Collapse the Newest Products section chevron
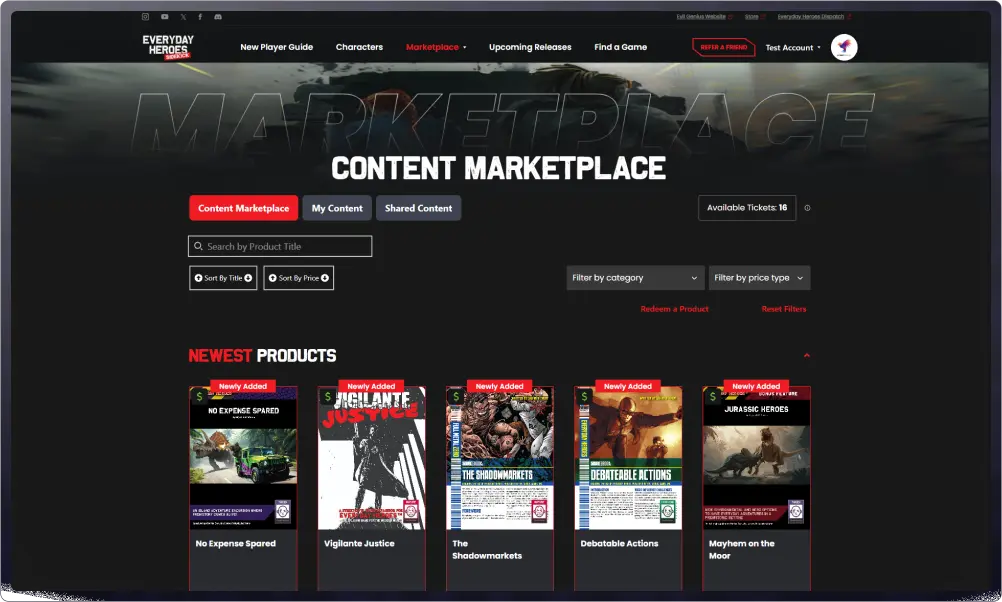 coord(806,355)
